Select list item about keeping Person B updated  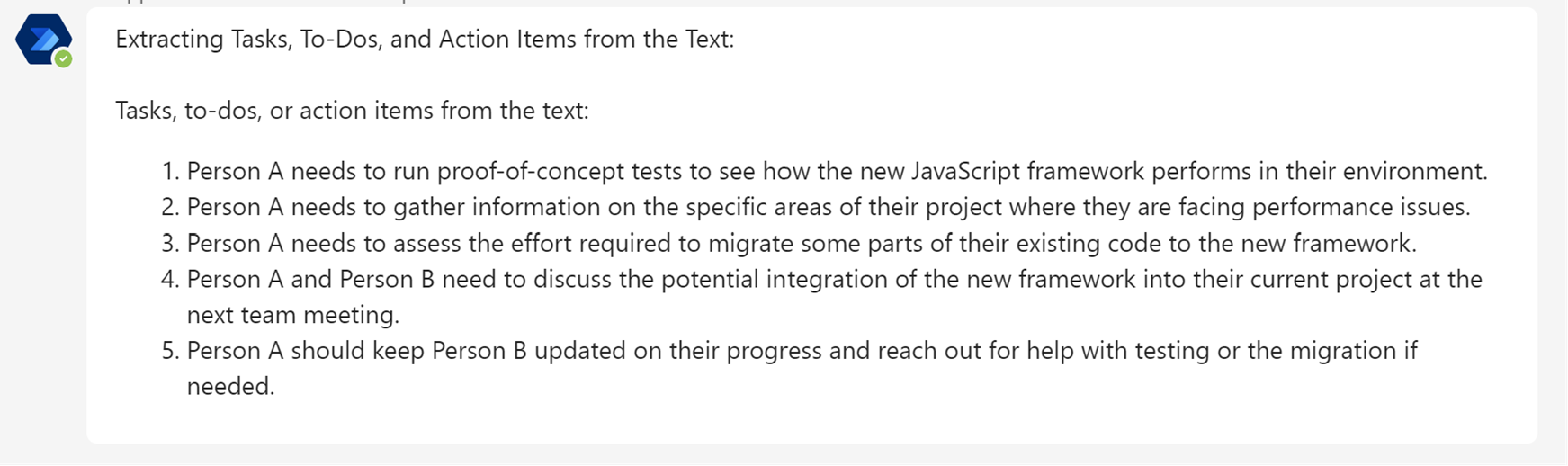801,350
